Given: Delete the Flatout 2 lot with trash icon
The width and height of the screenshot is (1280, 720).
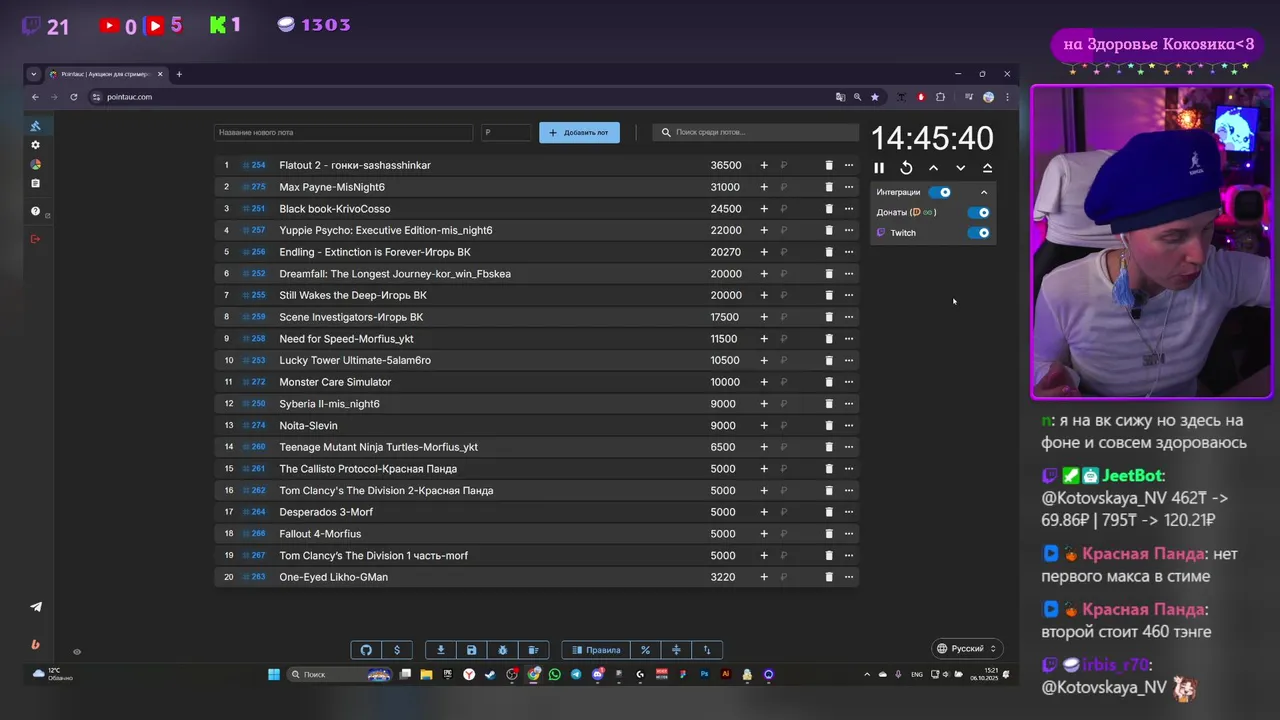Looking at the screenshot, I should [x=828, y=165].
